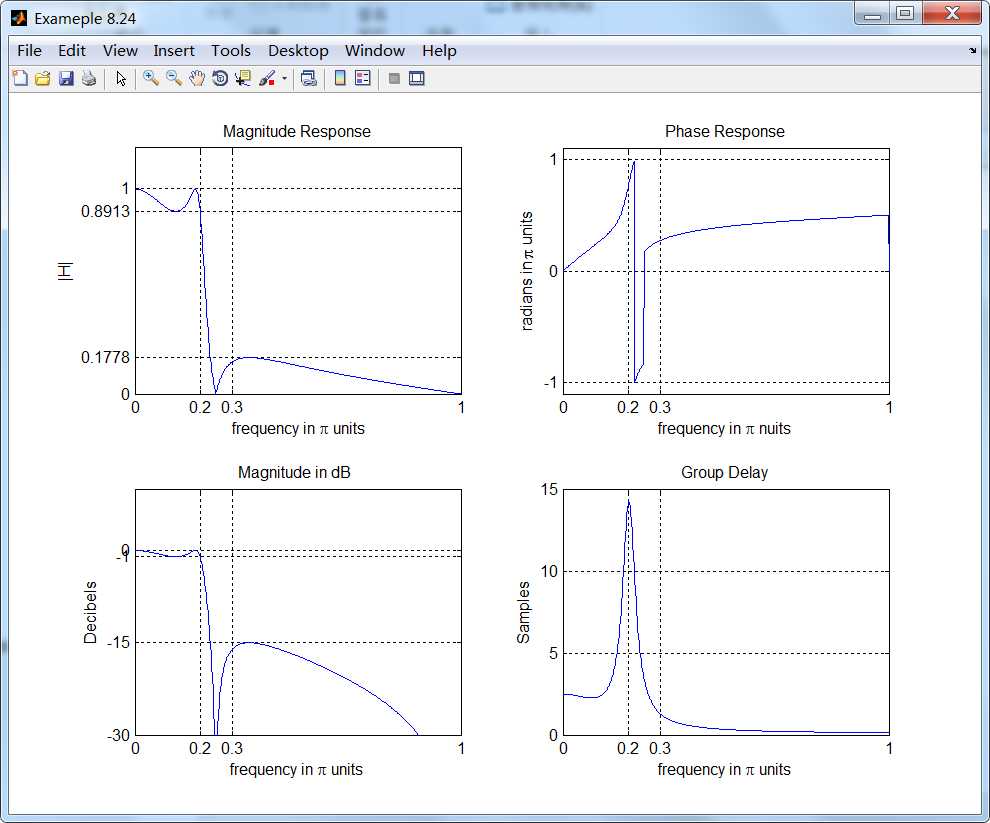Click the '0.8913' y-axis tick label
This screenshot has height=823, width=990.
105,211
